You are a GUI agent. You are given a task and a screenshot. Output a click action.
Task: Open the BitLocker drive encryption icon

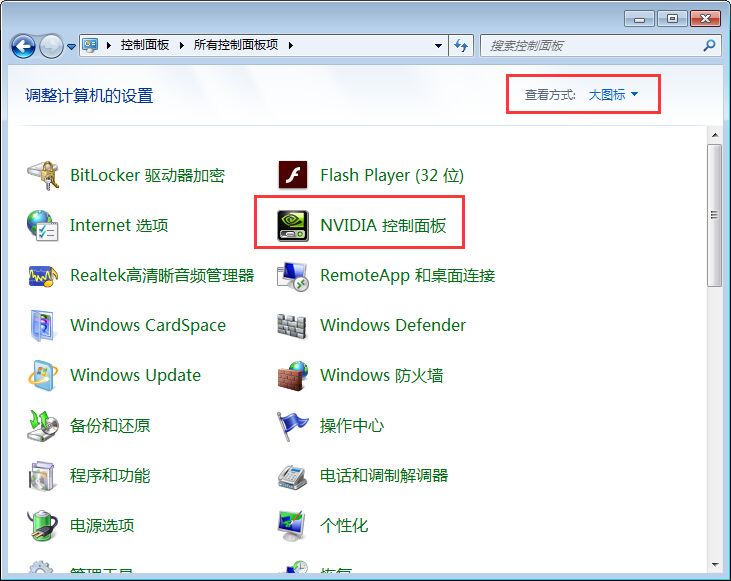click(x=43, y=175)
